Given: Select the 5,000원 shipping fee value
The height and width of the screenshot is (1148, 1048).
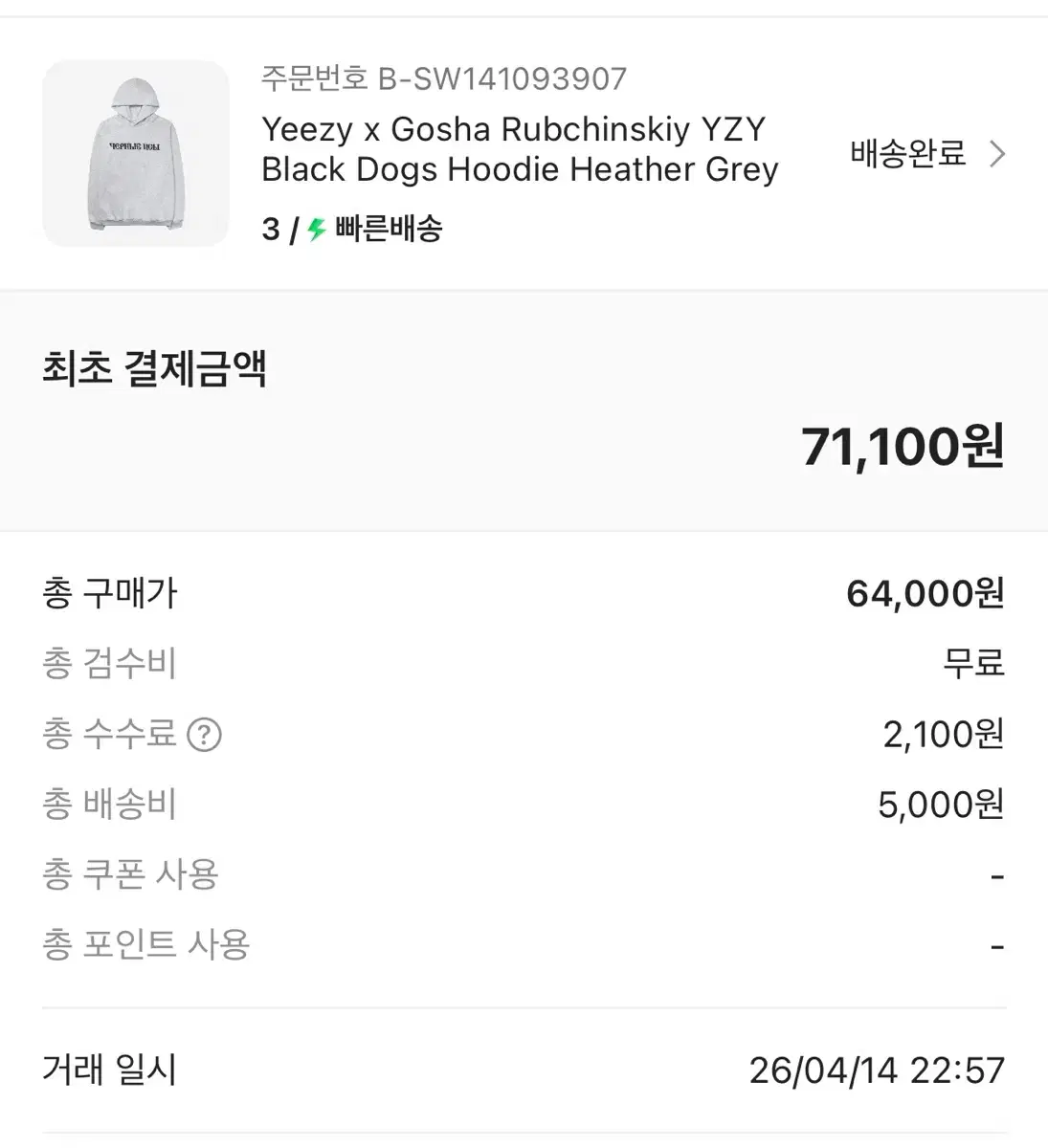Looking at the screenshot, I should point(940,805).
